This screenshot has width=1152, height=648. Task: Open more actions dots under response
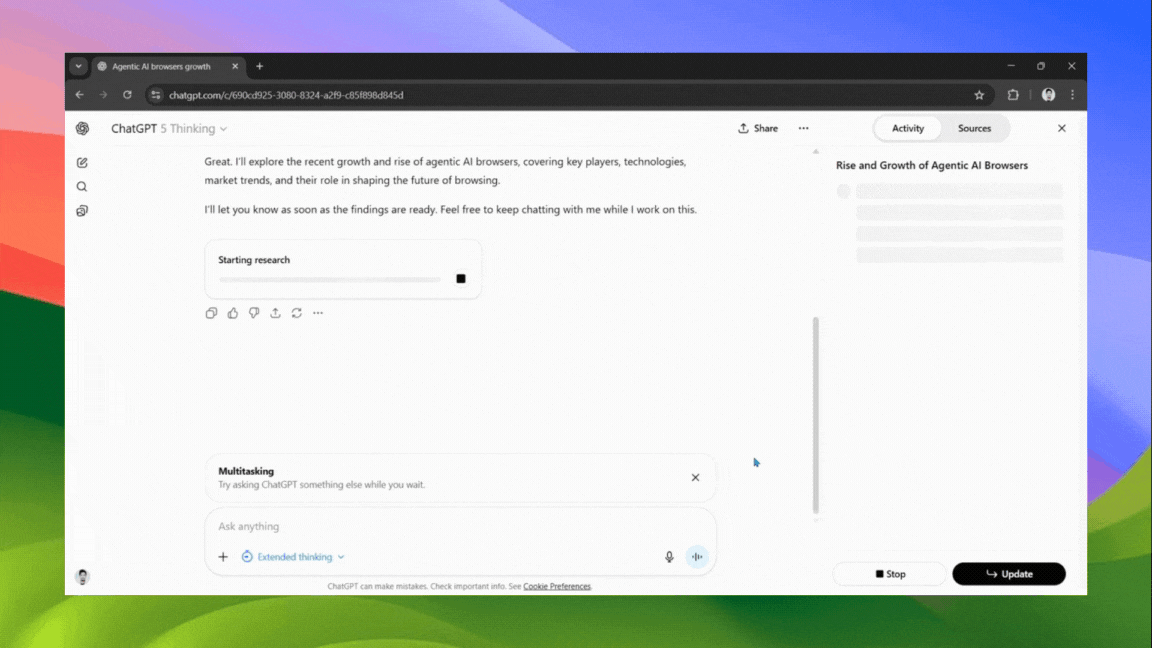[x=318, y=313]
